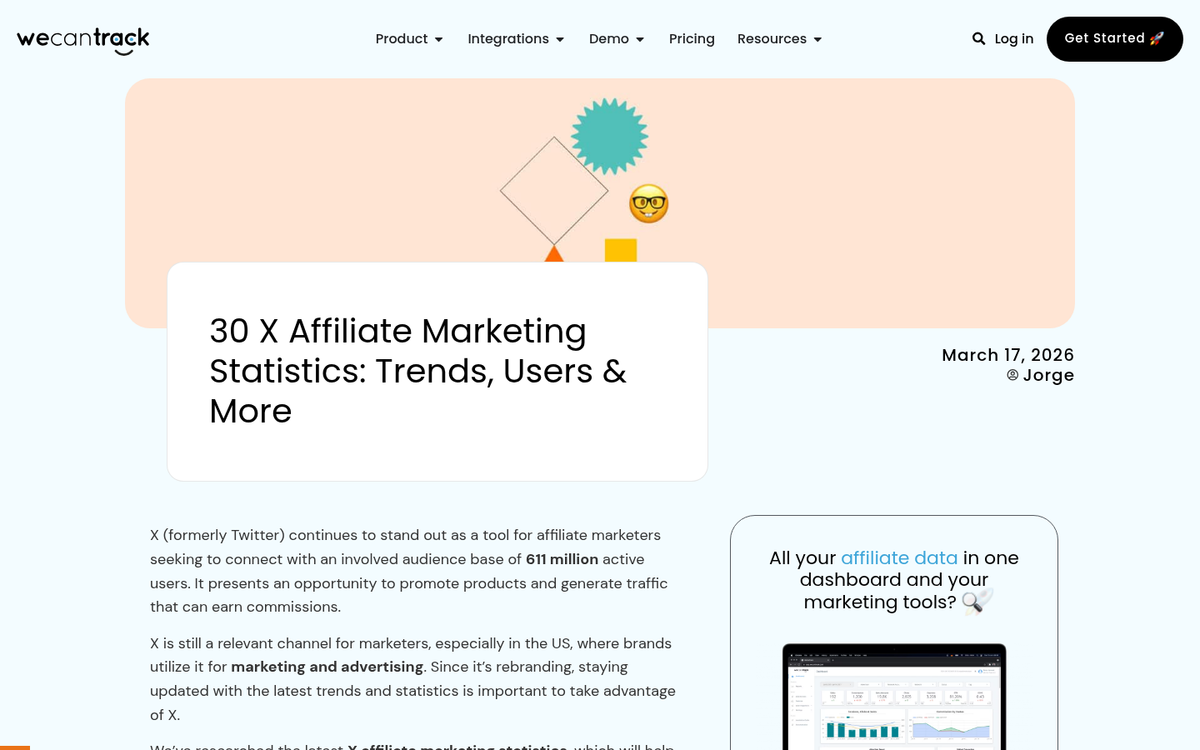Click the wecantrack logo
1200x750 pixels.
tap(83, 40)
